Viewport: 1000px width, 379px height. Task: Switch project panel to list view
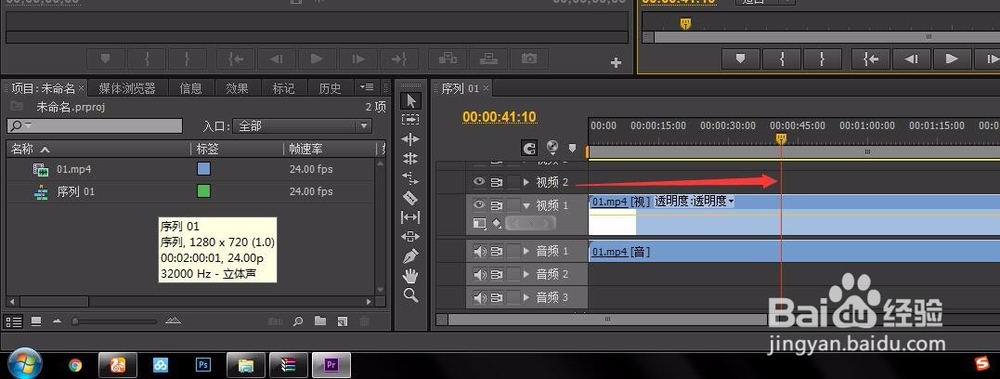[13, 321]
